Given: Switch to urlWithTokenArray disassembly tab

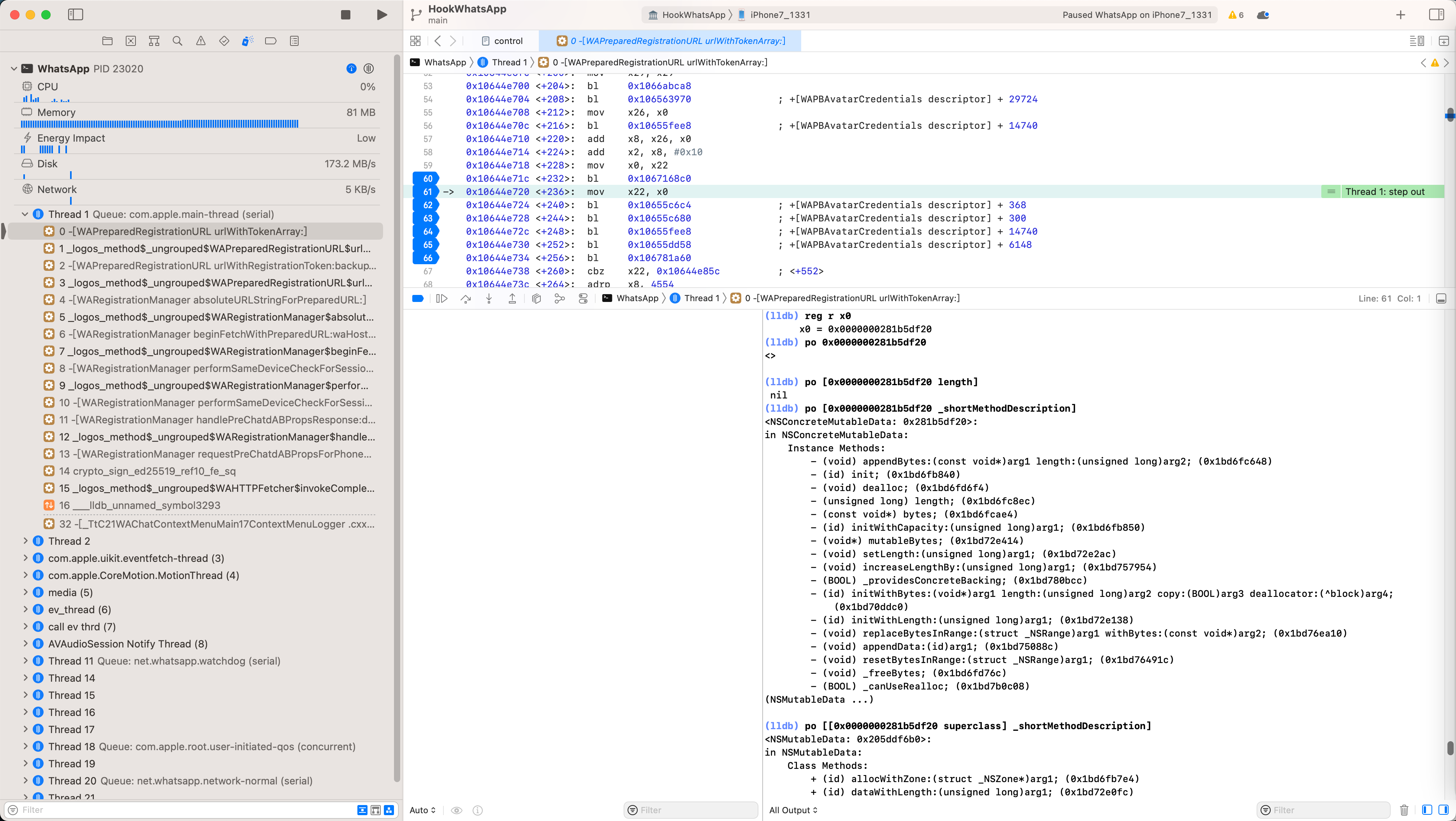Looking at the screenshot, I should tap(671, 41).
